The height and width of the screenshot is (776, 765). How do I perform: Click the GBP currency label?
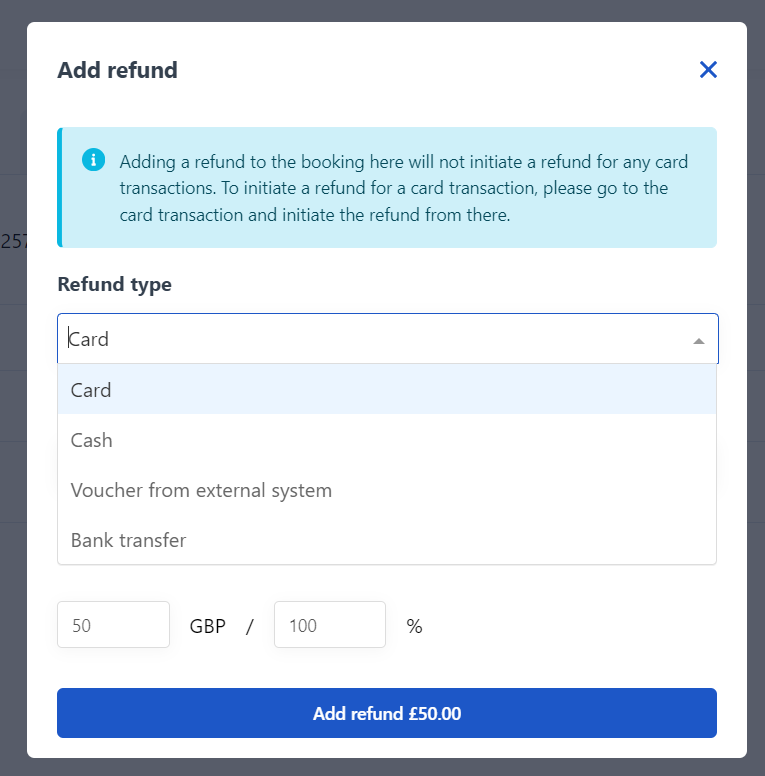(x=208, y=626)
